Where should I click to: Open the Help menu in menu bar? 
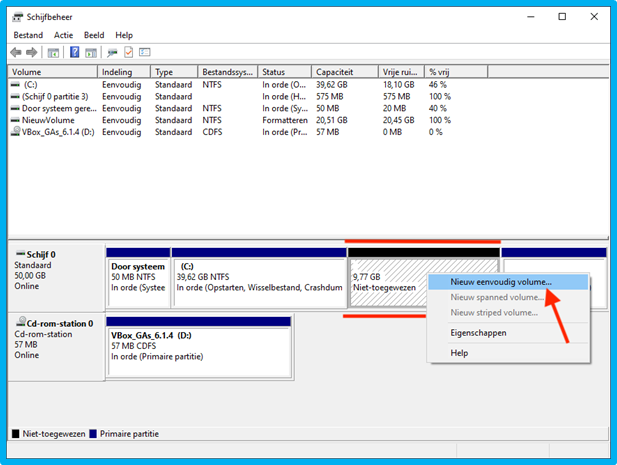point(124,35)
